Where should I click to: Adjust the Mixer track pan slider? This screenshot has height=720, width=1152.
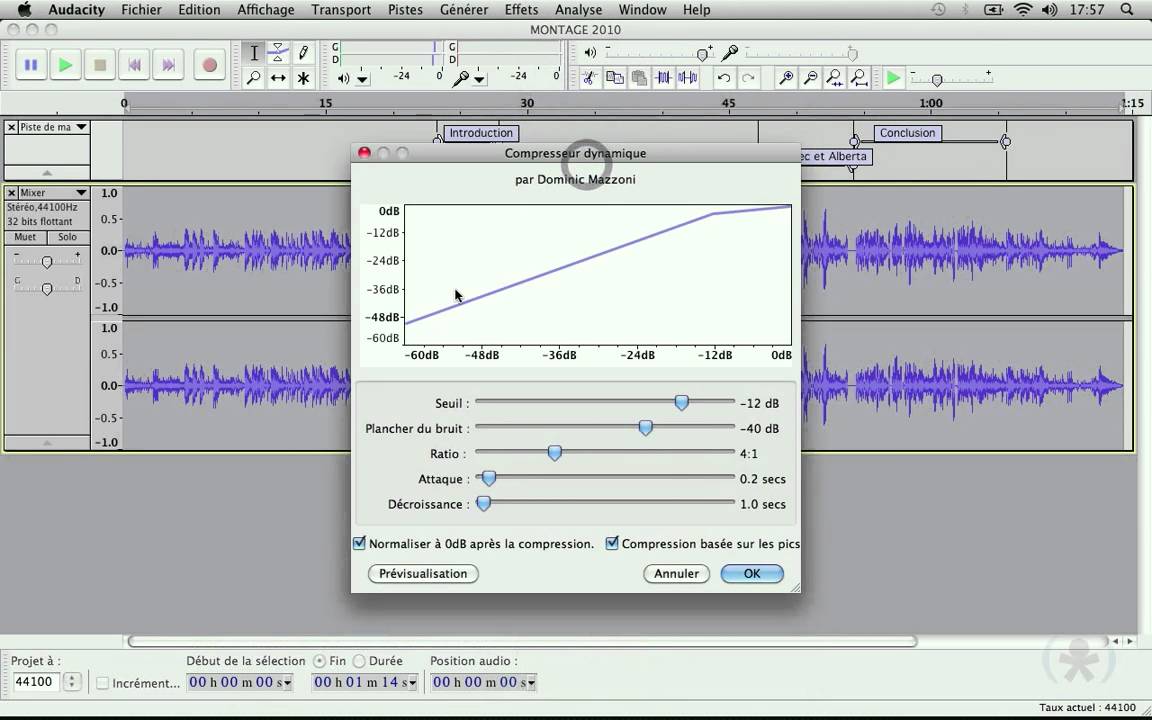point(47,289)
